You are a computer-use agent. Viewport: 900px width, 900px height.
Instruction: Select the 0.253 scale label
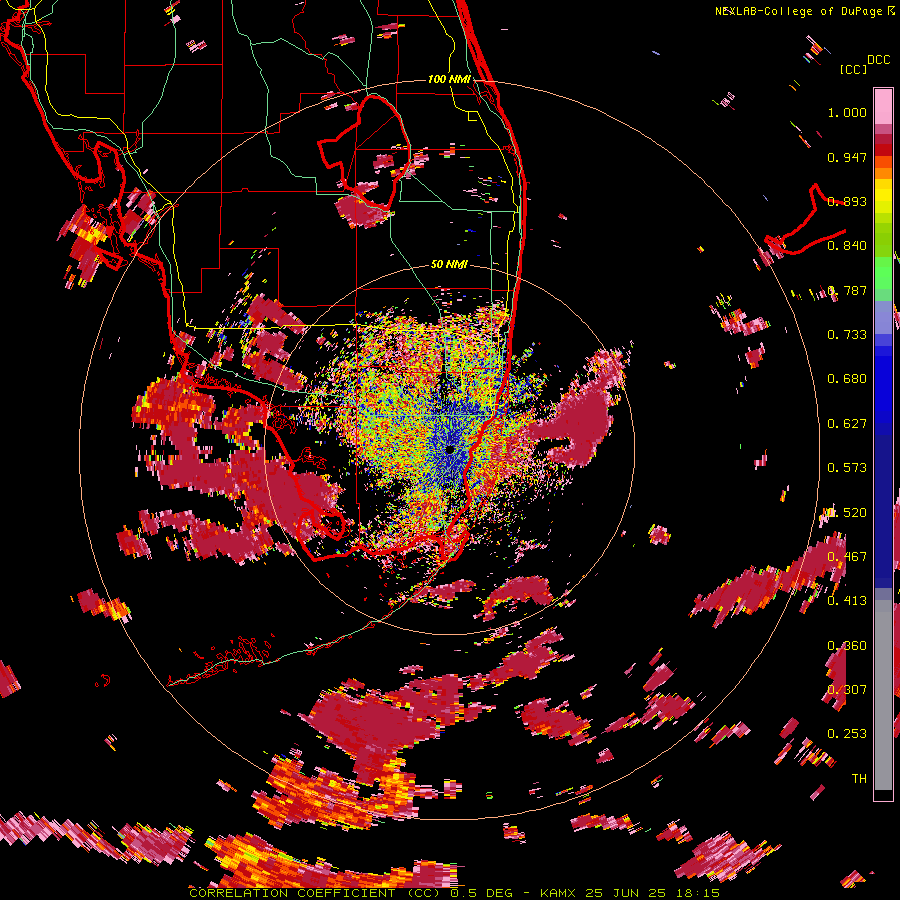(x=847, y=734)
